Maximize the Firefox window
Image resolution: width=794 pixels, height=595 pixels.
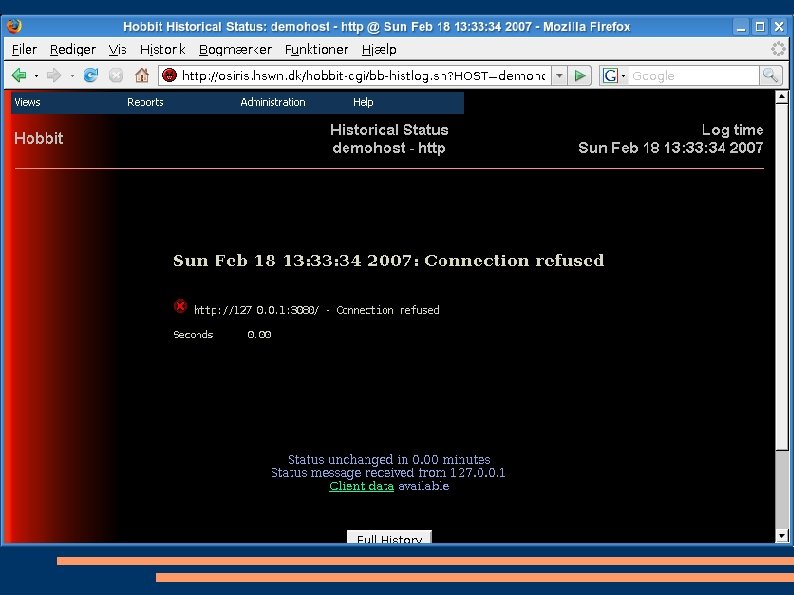click(x=760, y=27)
